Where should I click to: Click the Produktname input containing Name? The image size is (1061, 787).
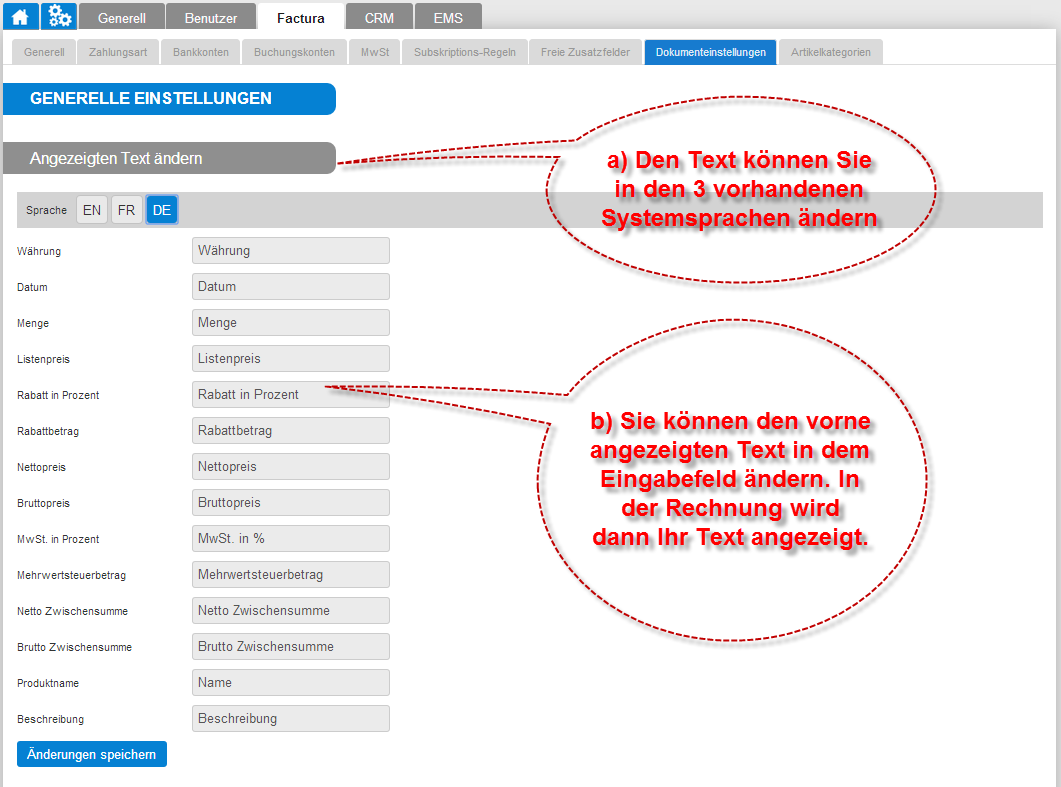point(290,683)
